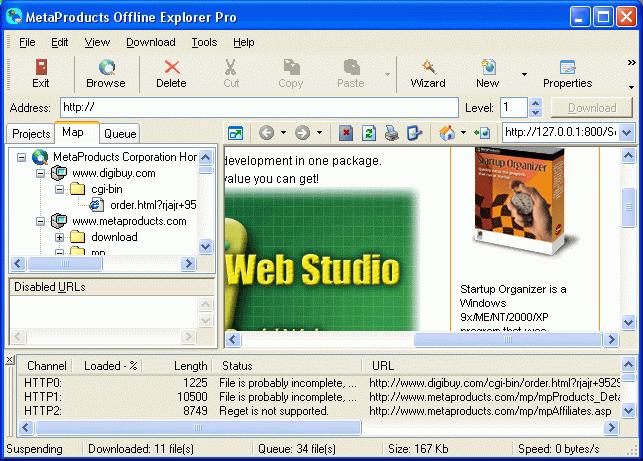643x461 pixels.
Task: Click the Download button beside Level
Action: [592, 108]
